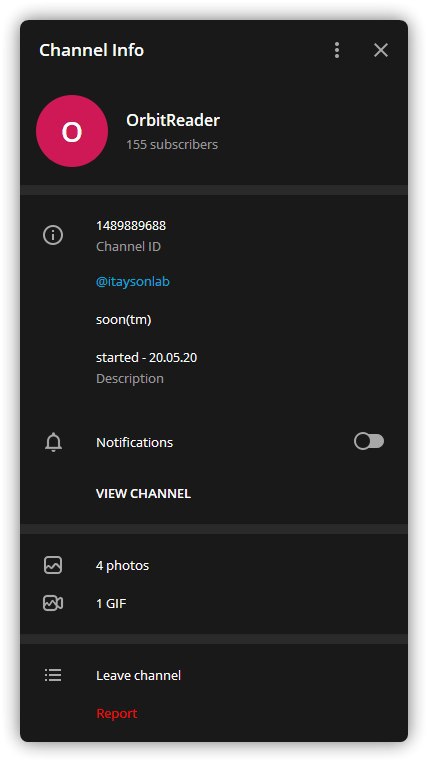This screenshot has width=428, height=762.
Task: Click the 155 subscribers text
Action: pyautogui.click(x=172, y=144)
